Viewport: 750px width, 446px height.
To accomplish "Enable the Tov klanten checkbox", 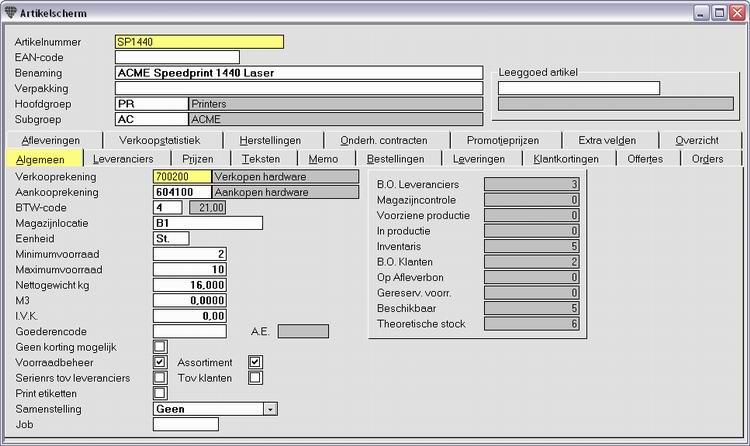I will (255, 378).
